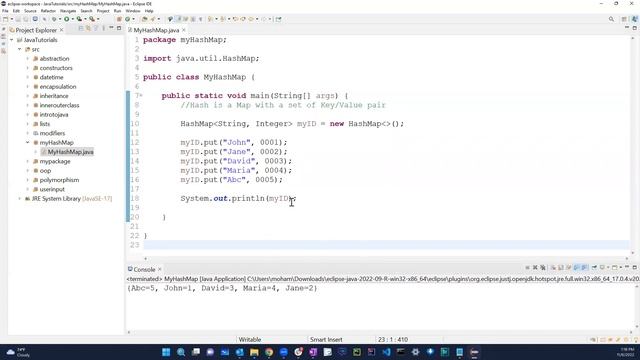This screenshot has width=640, height=360.
Task: Click the External Tools run icon
Action: pos(92,19)
